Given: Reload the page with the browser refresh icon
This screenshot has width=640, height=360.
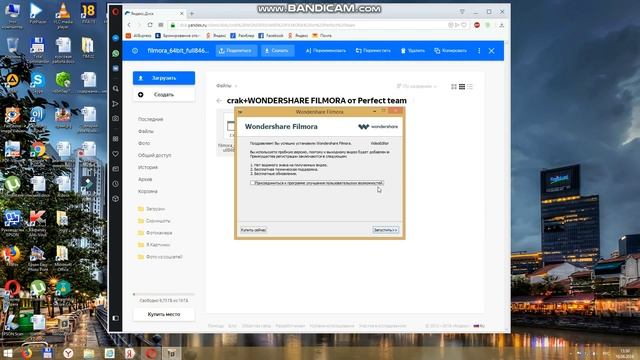Looking at the screenshot, I should click(150, 25).
